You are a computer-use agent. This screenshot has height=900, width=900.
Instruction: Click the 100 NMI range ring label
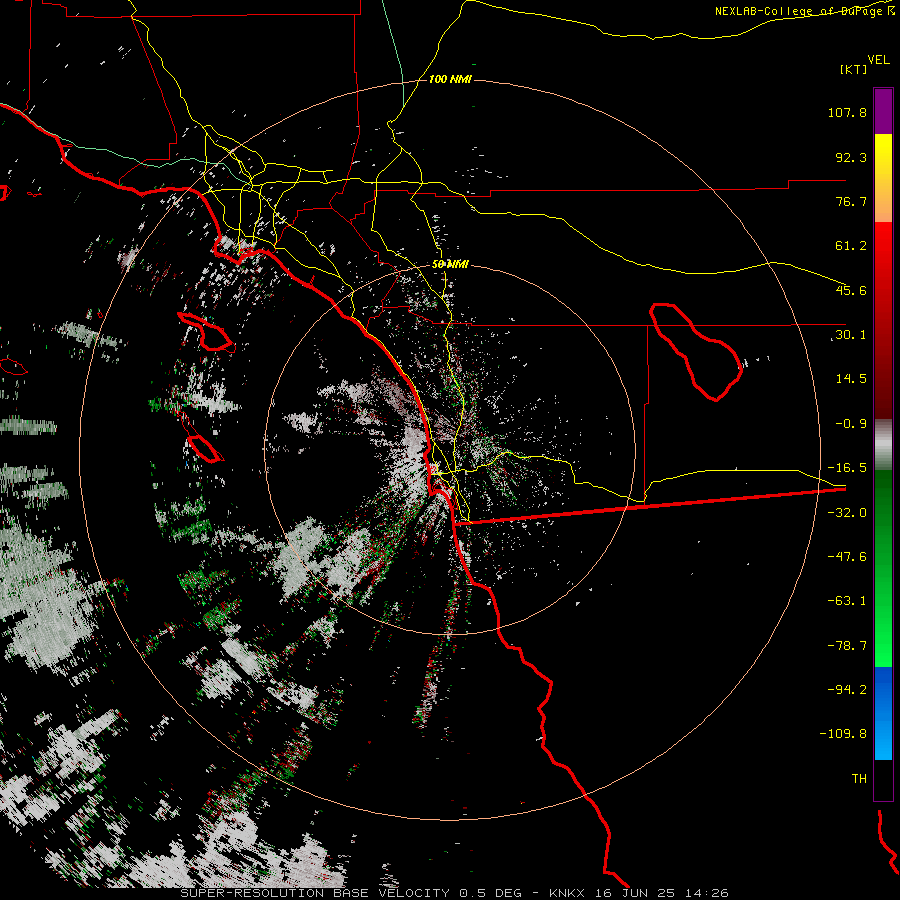tap(450, 79)
